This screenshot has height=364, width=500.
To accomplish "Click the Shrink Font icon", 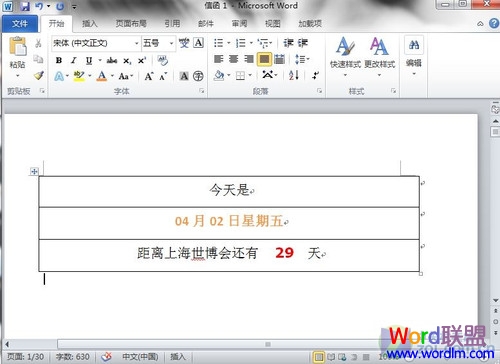I will pyautogui.click(x=163, y=76).
